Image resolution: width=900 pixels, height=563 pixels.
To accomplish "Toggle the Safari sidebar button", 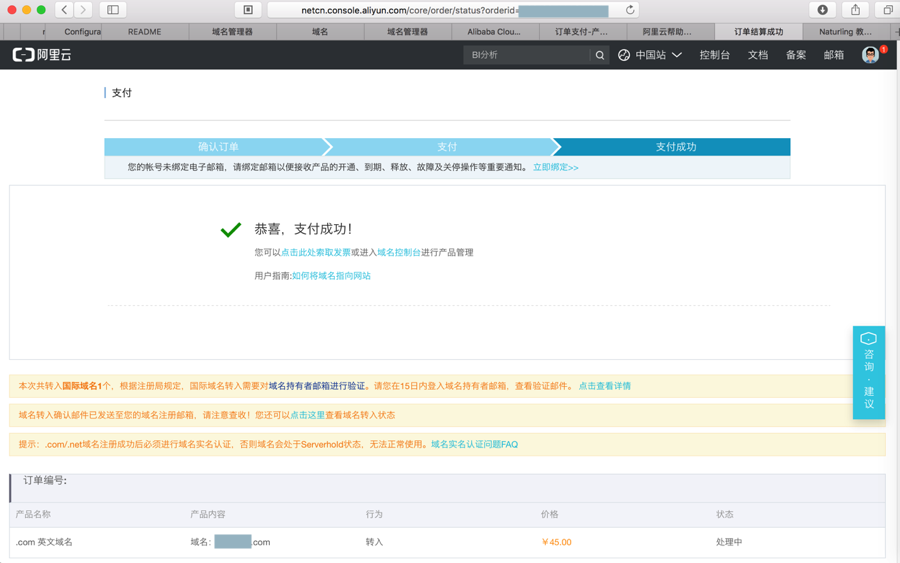I will (113, 10).
